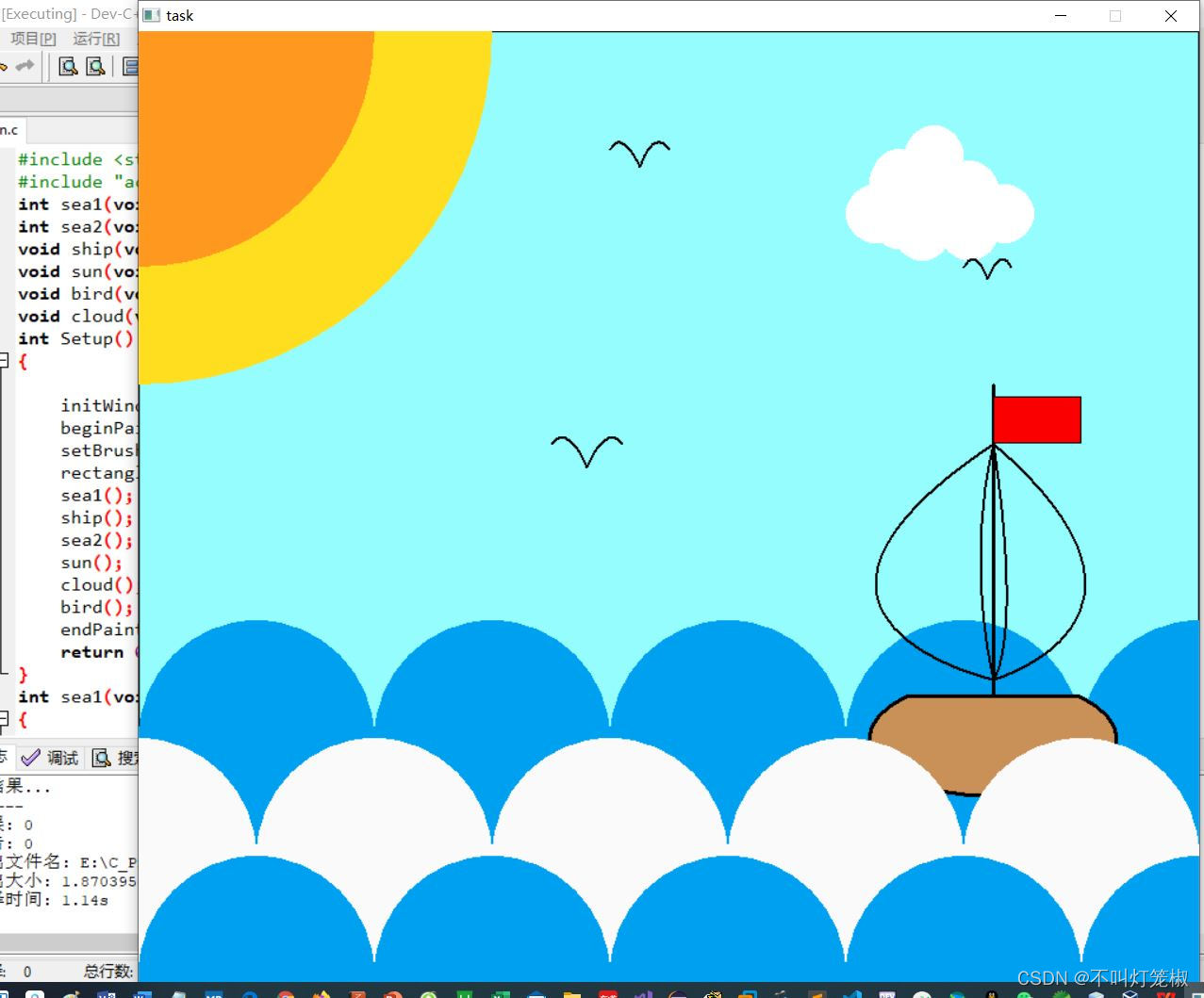
Task: Click the 'void cloud(' declaration line
Action: (77, 316)
